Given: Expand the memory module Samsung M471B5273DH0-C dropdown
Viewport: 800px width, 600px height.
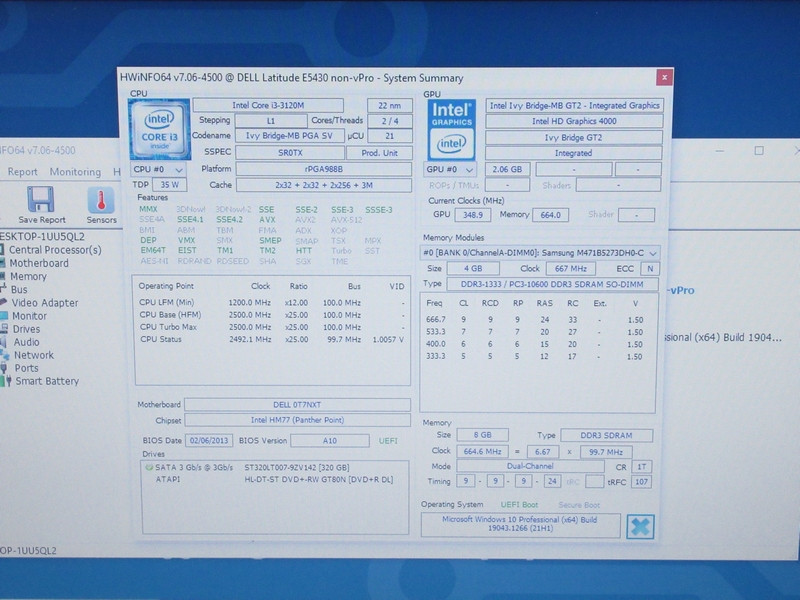Looking at the screenshot, I should click(540, 253).
